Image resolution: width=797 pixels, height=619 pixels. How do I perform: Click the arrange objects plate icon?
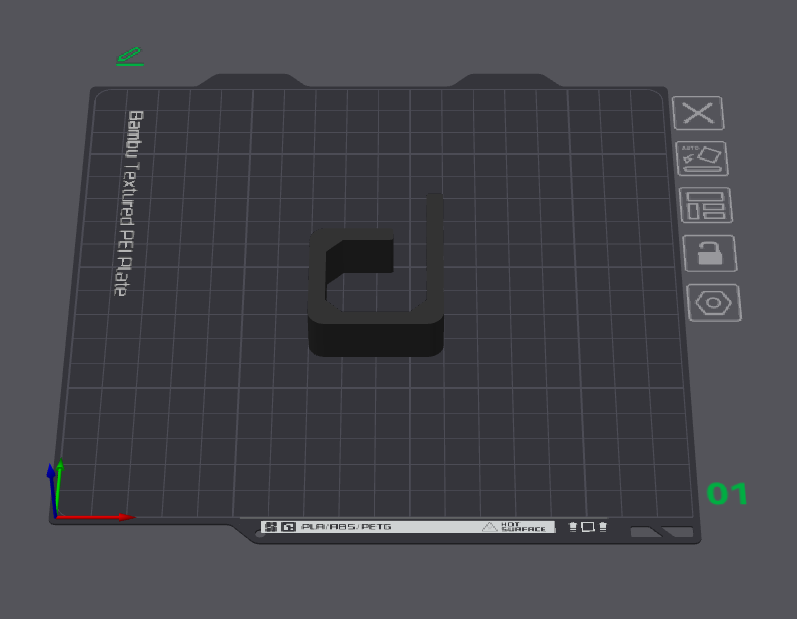[x=706, y=205]
